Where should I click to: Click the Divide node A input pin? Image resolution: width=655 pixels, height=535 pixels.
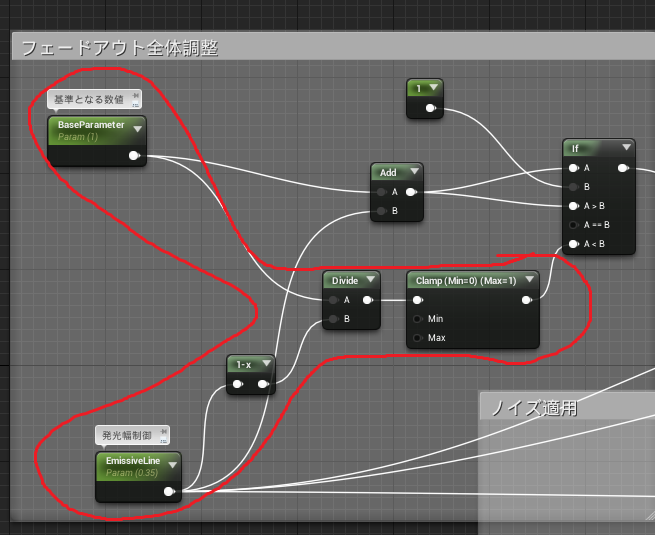(333, 300)
